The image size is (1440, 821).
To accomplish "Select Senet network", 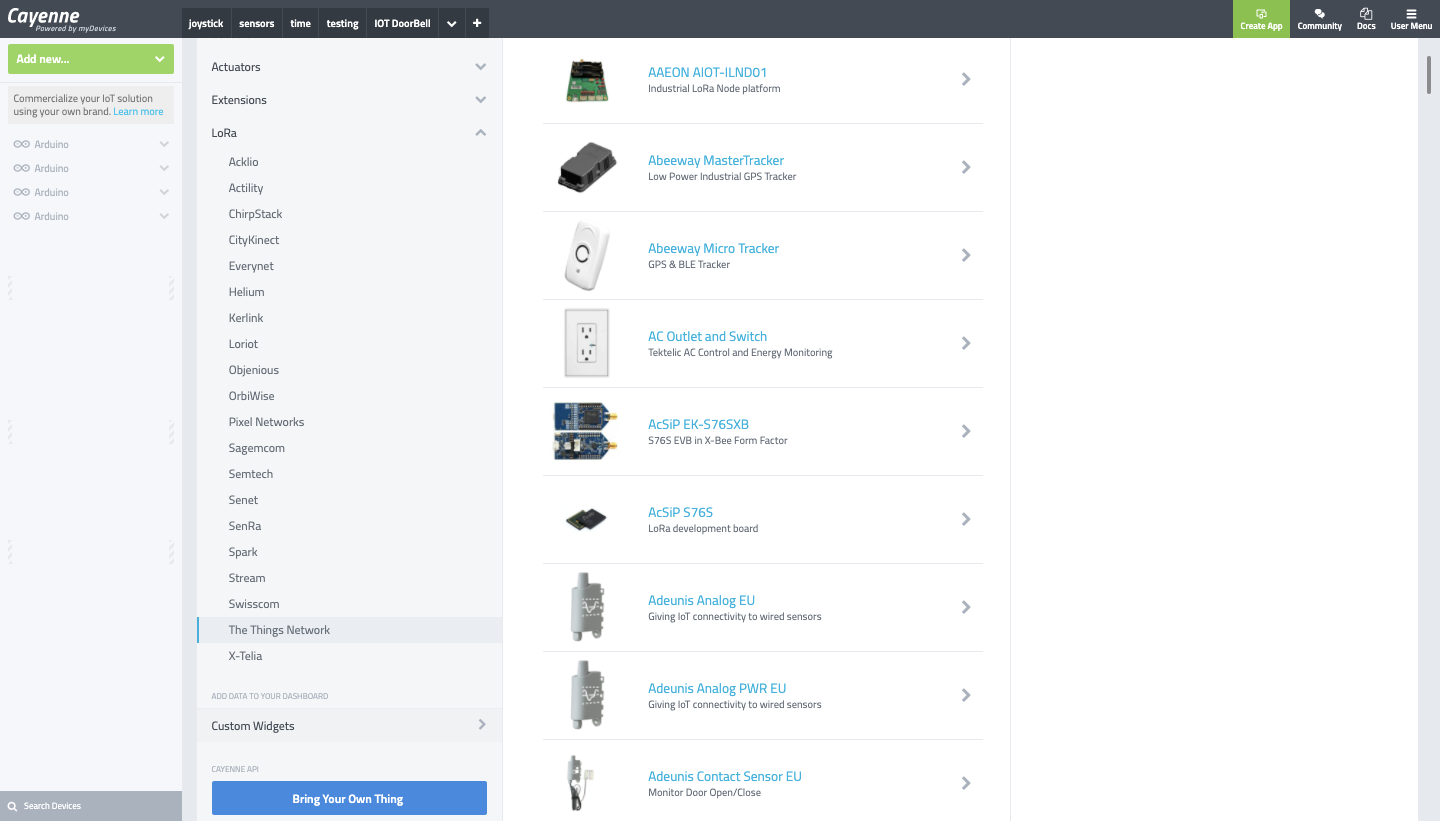I will click(243, 500).
